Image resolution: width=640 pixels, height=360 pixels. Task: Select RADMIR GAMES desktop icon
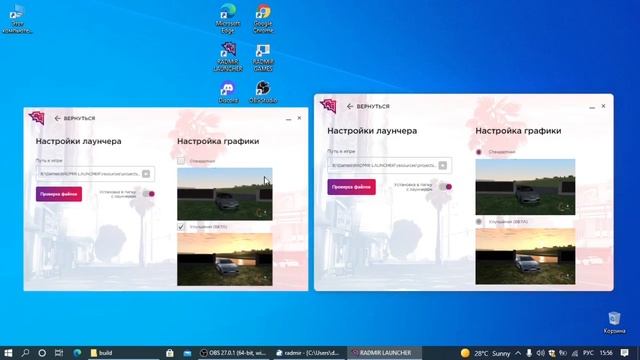point(263,57)
